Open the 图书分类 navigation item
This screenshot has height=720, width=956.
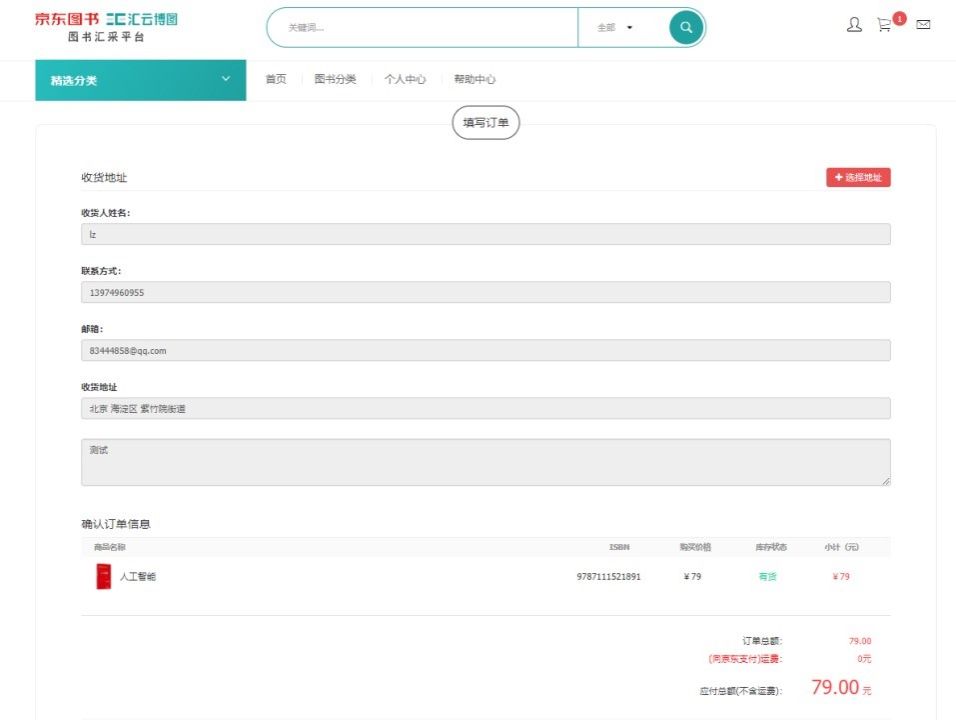[335, 80]
